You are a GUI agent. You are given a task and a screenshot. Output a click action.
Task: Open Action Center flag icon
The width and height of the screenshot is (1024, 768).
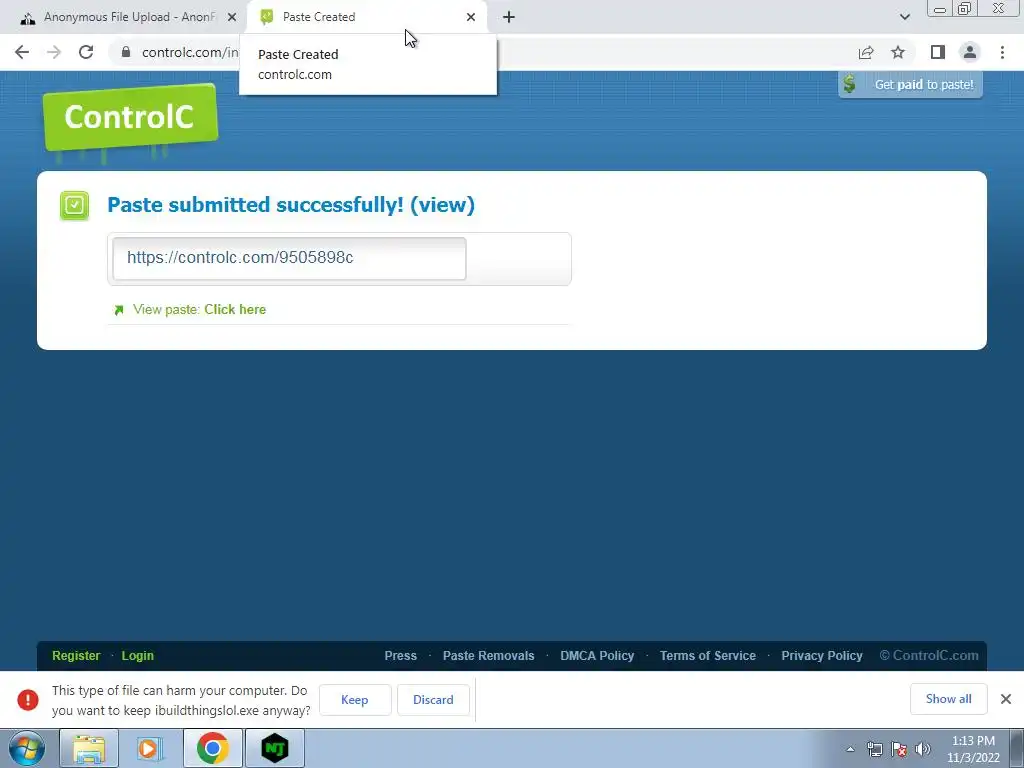pyautogui.click(x=899, y=749)
